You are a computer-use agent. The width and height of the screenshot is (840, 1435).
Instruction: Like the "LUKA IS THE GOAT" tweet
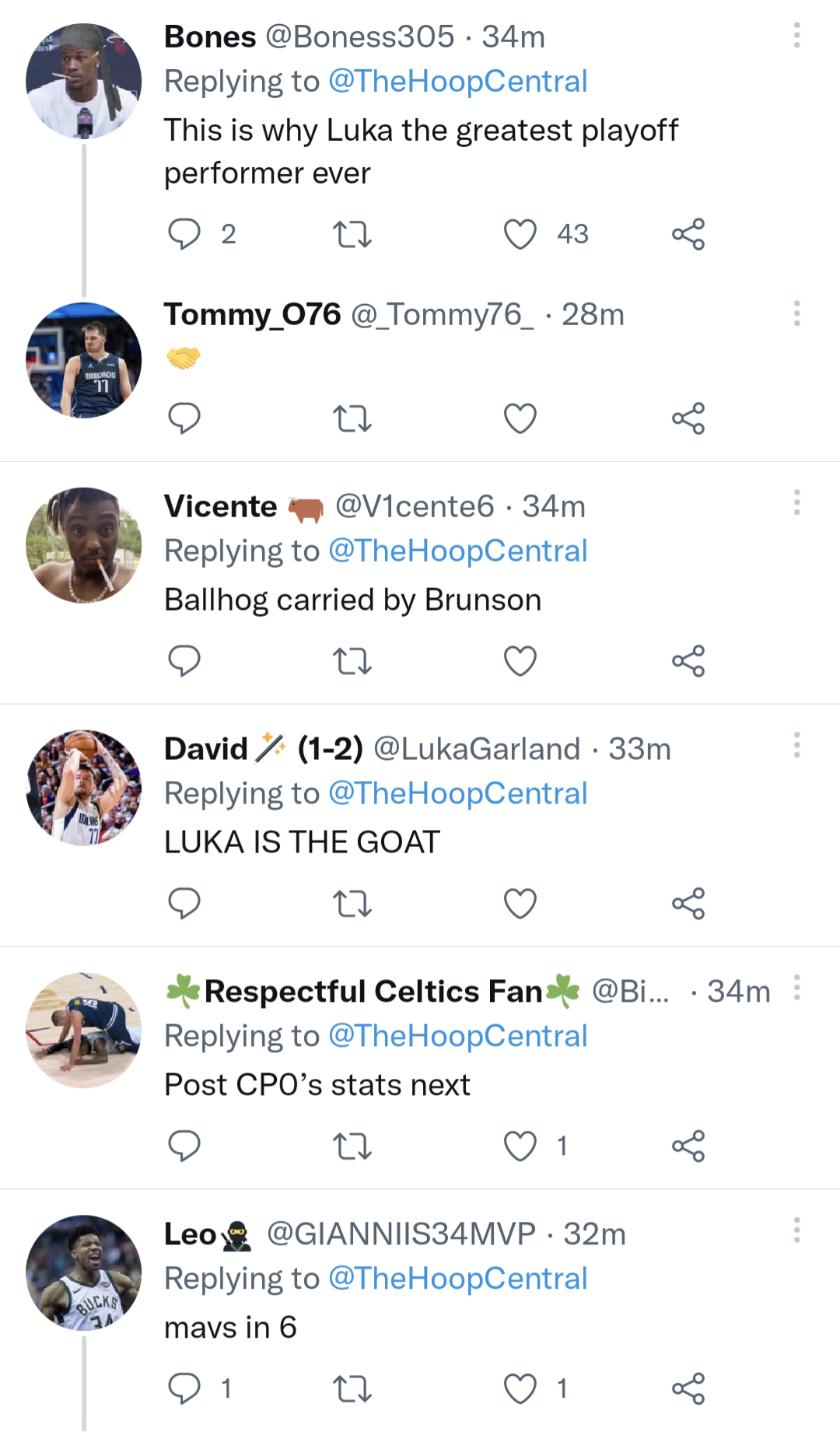pos(520,904)
